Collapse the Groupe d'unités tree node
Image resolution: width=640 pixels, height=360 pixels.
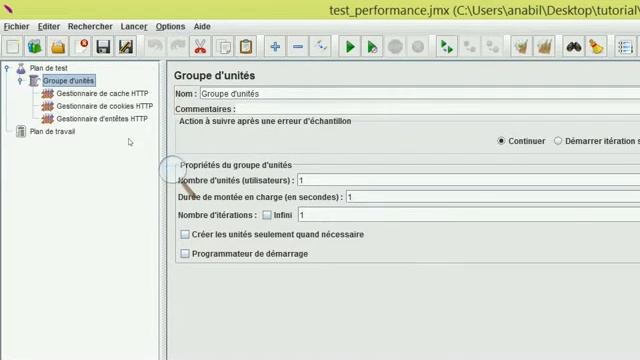20,81
